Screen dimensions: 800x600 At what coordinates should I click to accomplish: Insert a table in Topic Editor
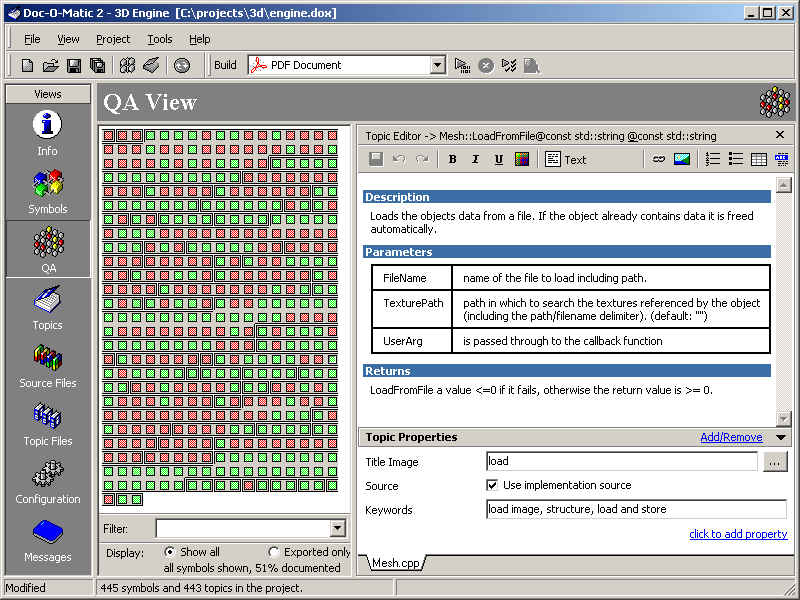click(759, 159)
